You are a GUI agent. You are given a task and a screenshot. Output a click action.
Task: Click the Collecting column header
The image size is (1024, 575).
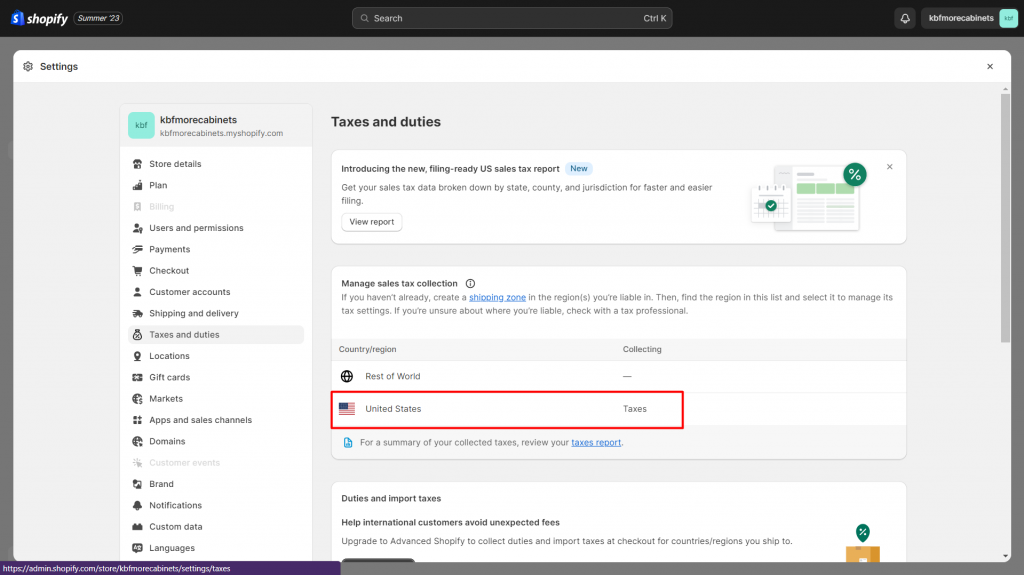tap(642, 350)
